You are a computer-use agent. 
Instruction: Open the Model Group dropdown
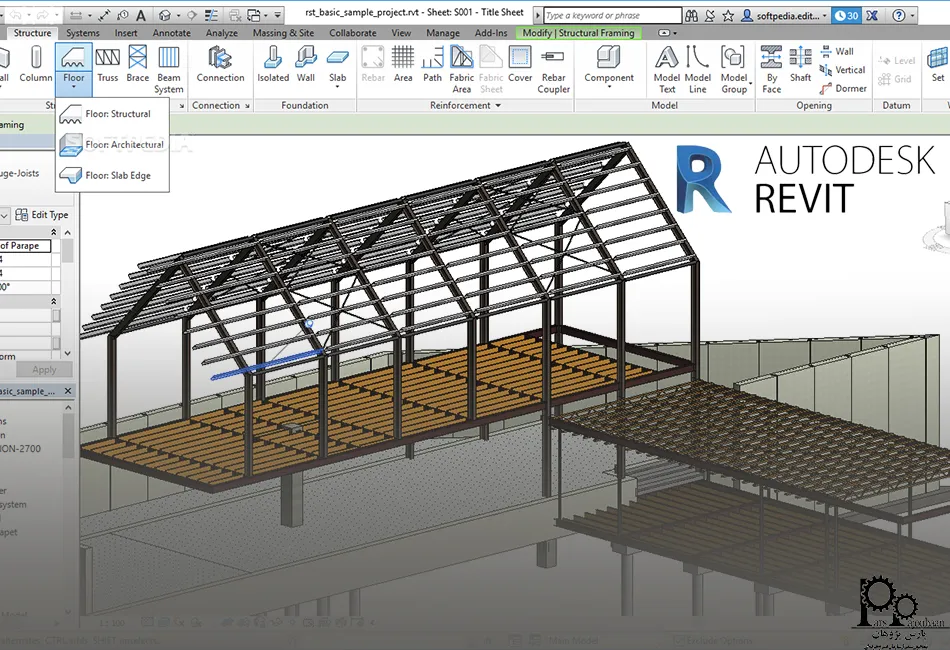point(751,83)
